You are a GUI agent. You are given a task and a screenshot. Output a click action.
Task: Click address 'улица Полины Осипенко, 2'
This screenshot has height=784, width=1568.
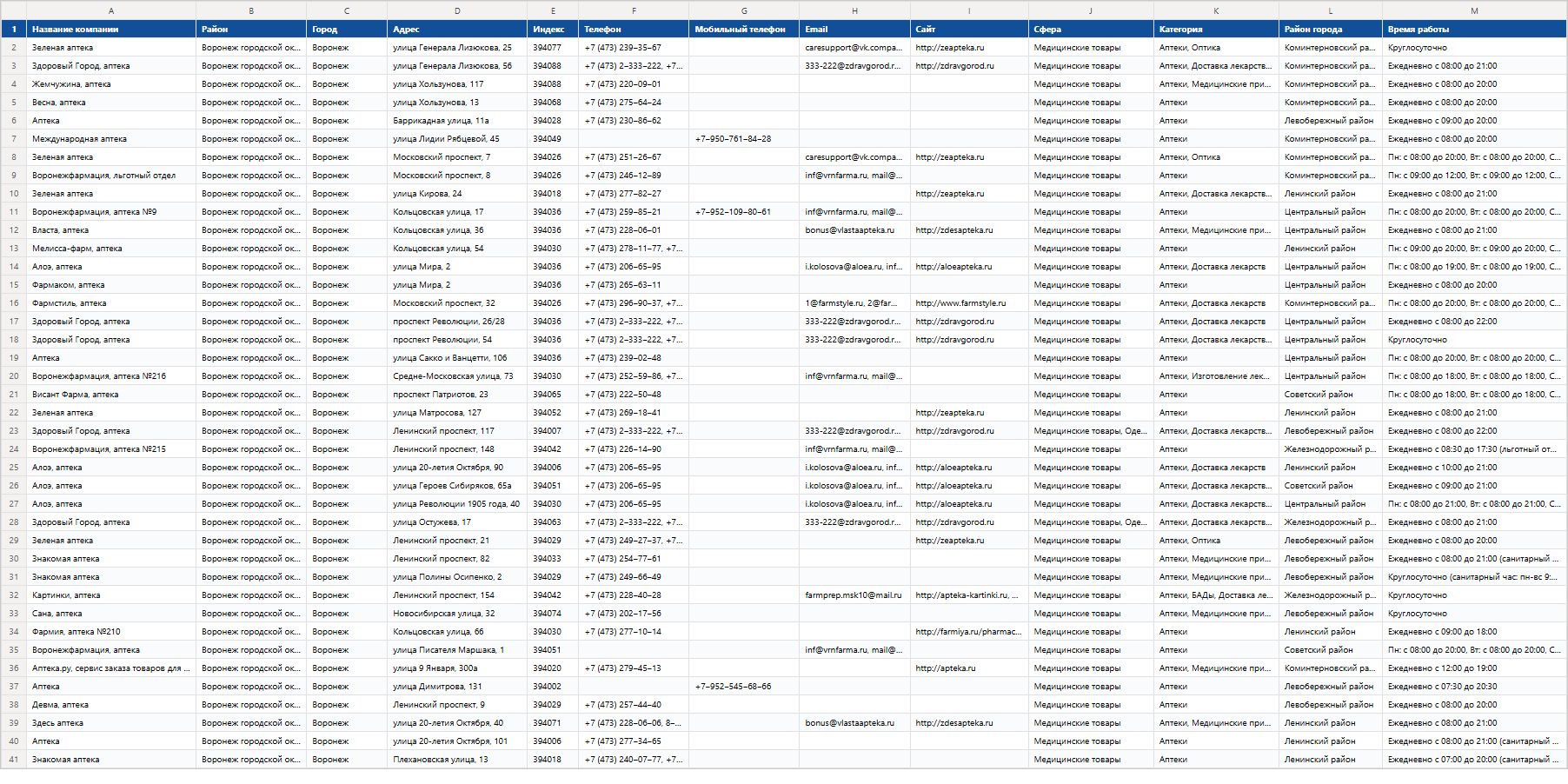point(457,577)
